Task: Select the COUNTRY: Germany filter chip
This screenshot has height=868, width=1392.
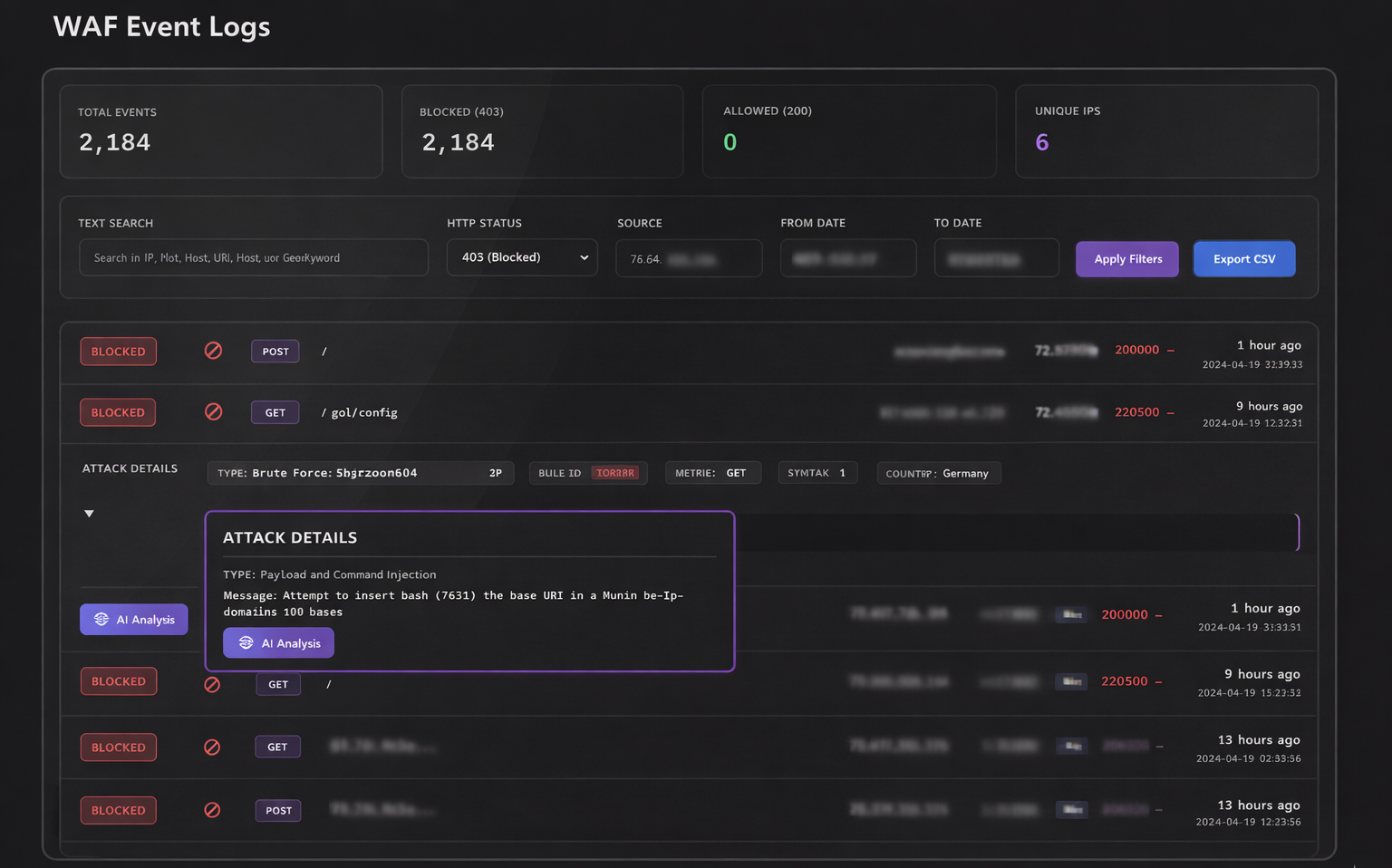Action: [x=938, y=472]
